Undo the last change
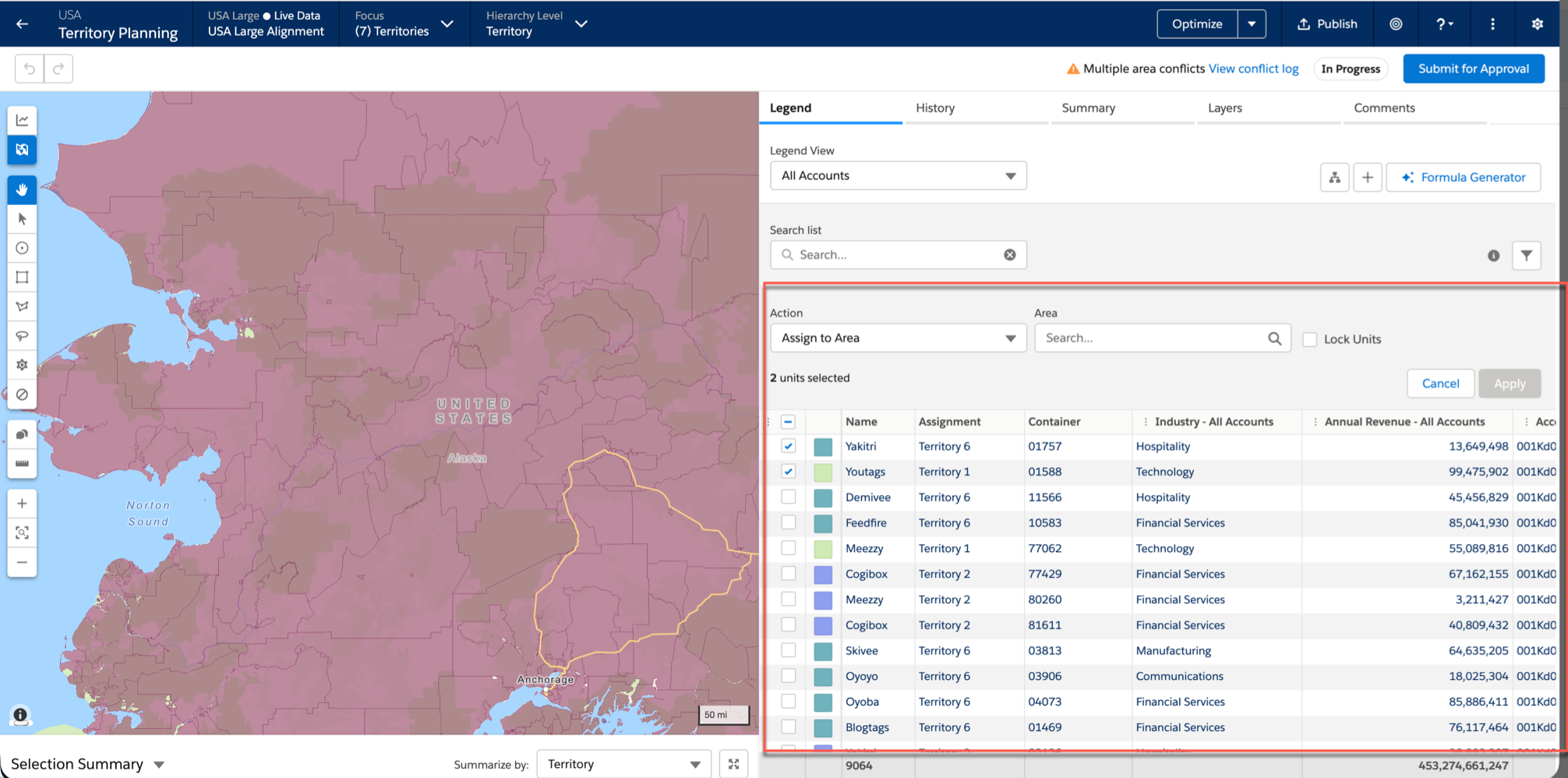The height and width of the screenshot is (778, 1568). pyautogui.click(x=30, y=69)
